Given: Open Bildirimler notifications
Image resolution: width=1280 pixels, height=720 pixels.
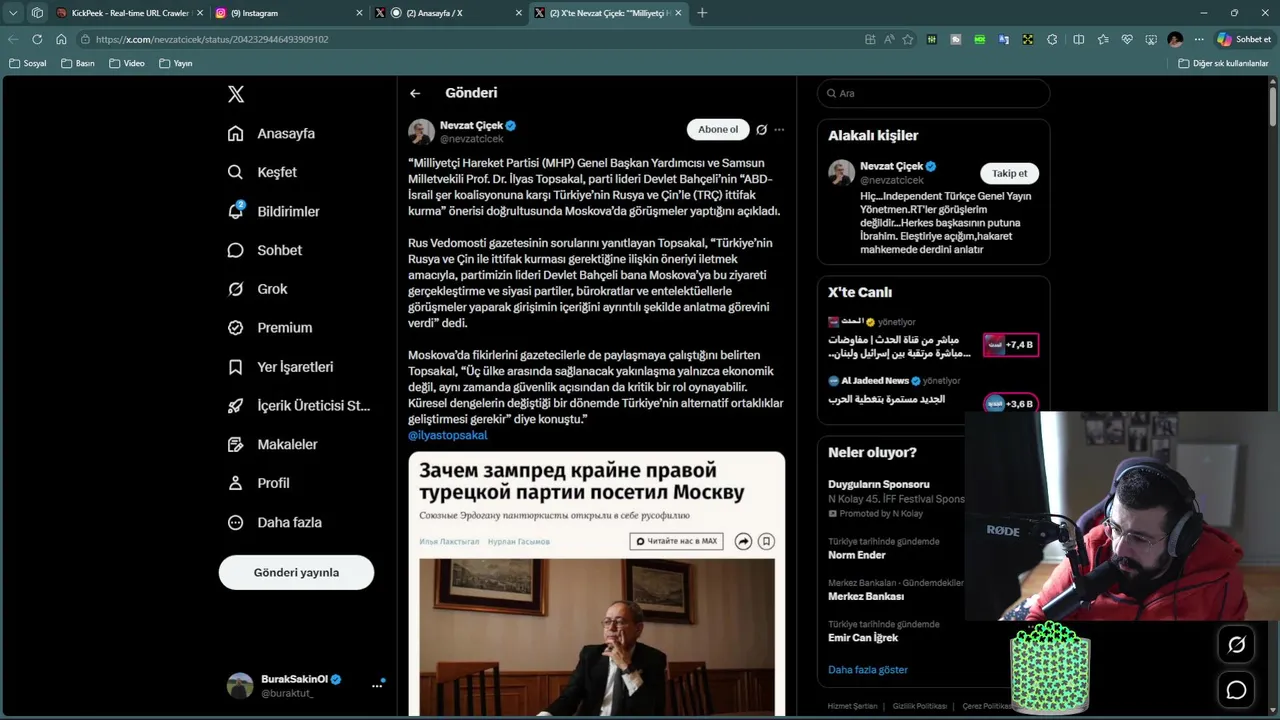Looking at the screenshot, I should (x=273, y=211).
